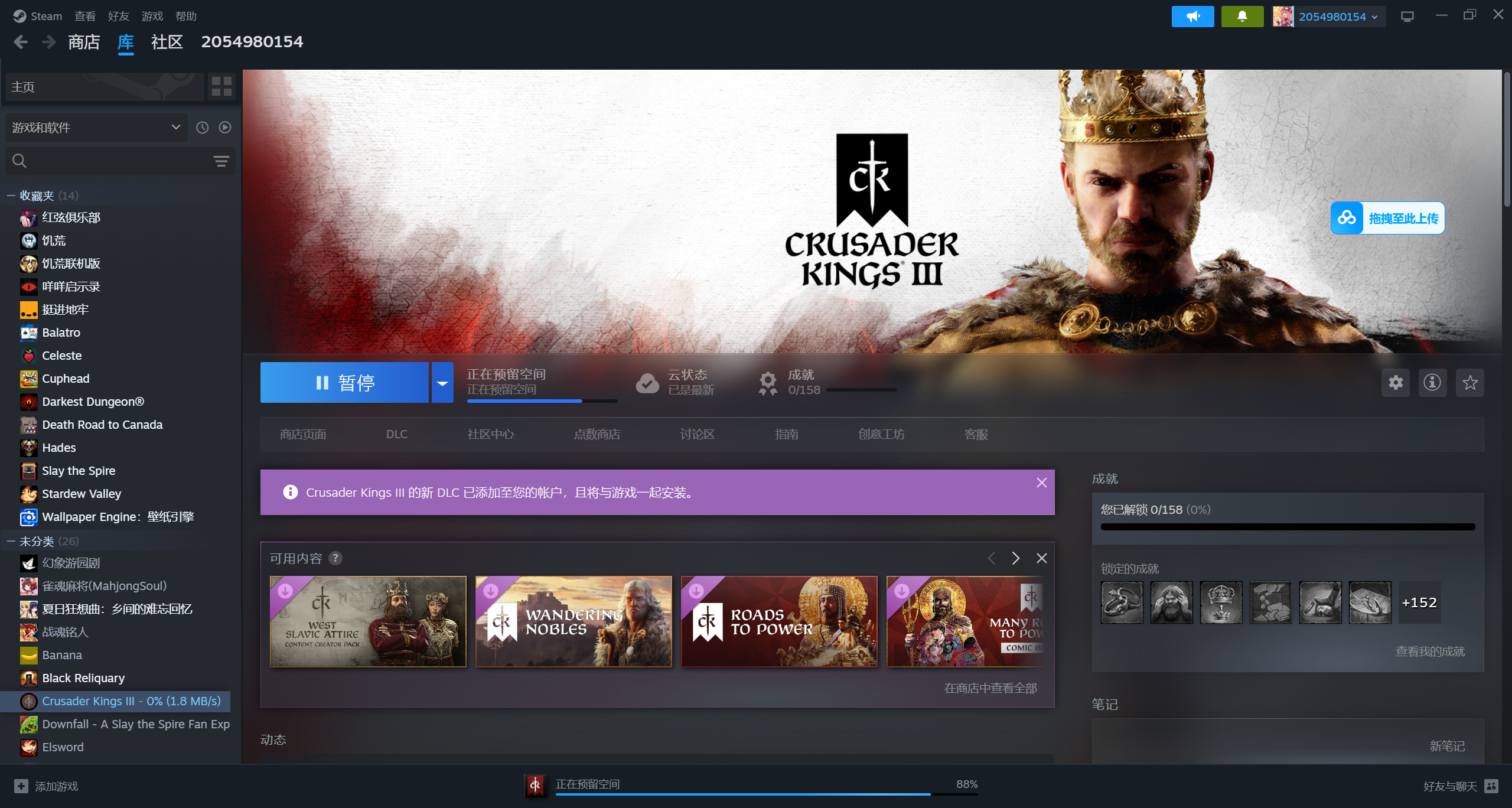Click the CK3 download icon in bottom bar
1512x808 pixels.
[x=536, y=785]
